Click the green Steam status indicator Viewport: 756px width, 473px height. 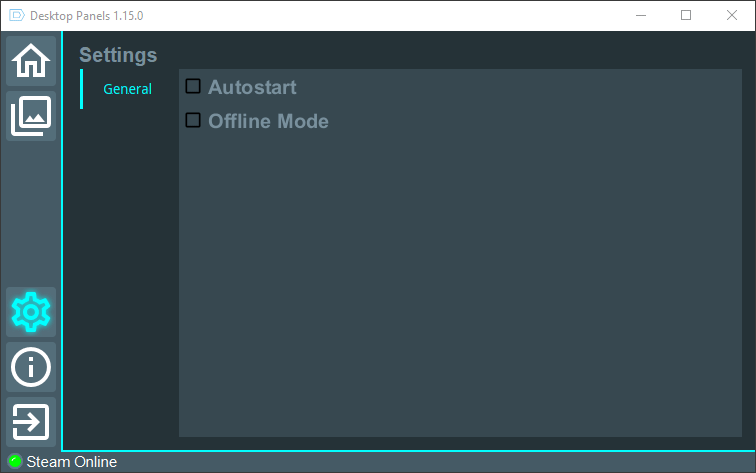click(x=15, y=461)
